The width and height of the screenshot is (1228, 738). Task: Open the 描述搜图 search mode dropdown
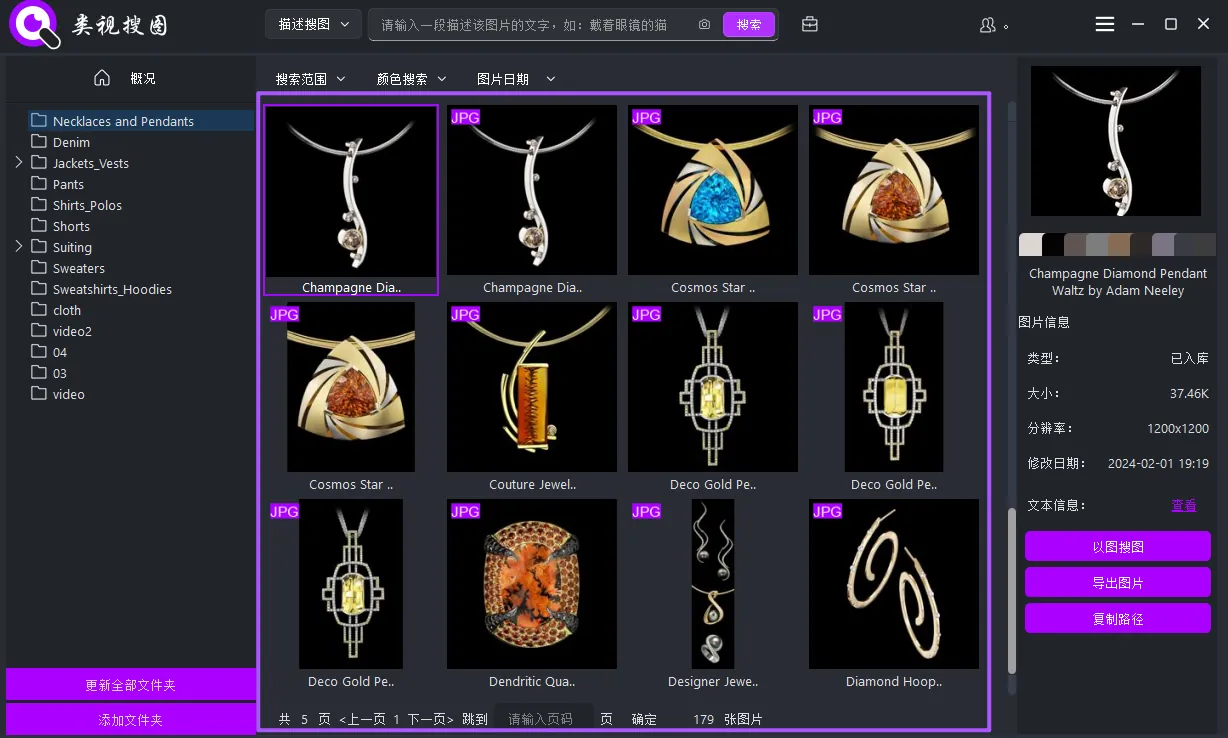[313, 24]
